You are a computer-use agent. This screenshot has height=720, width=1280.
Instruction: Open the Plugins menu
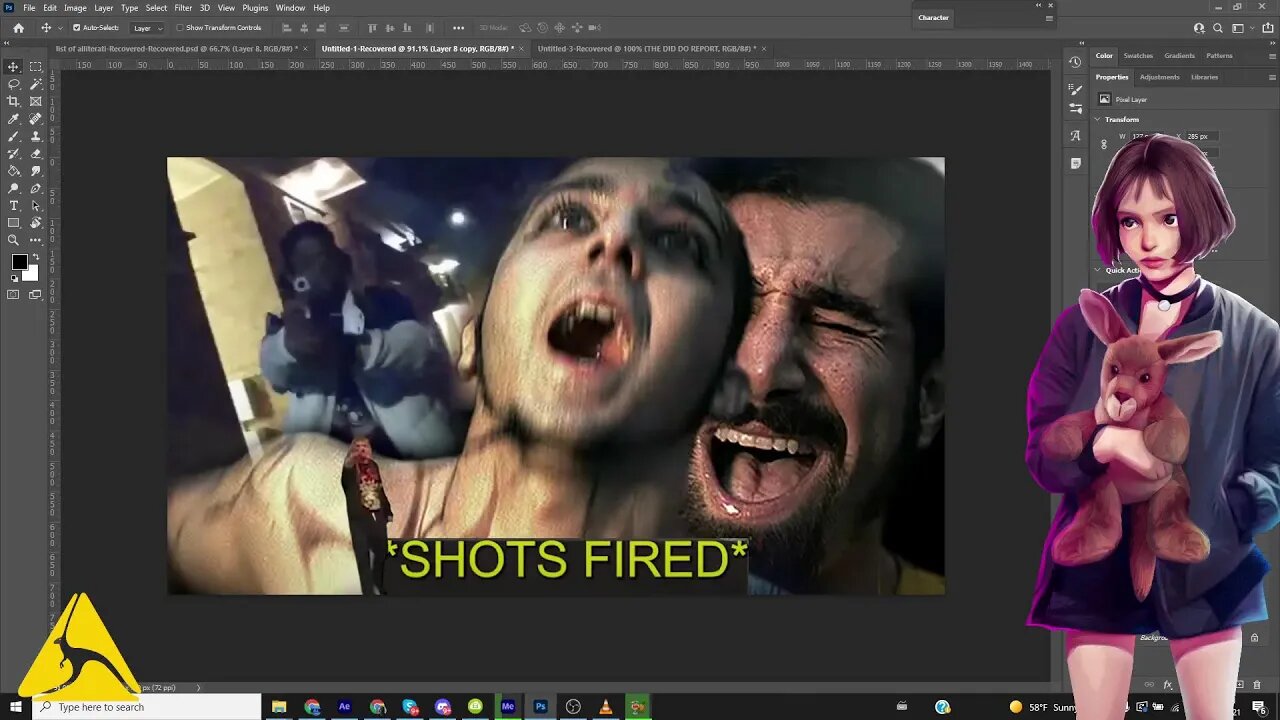tap(255, 8)
